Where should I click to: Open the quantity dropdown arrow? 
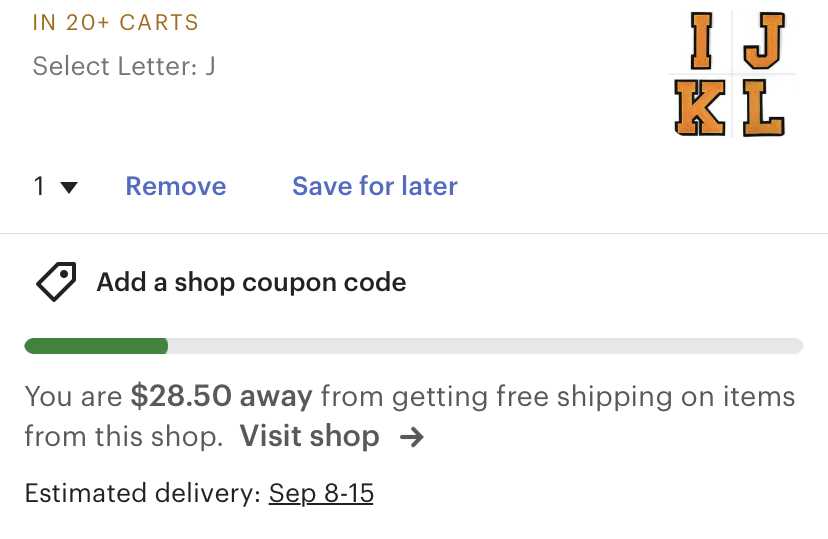[x=69, y=187]
